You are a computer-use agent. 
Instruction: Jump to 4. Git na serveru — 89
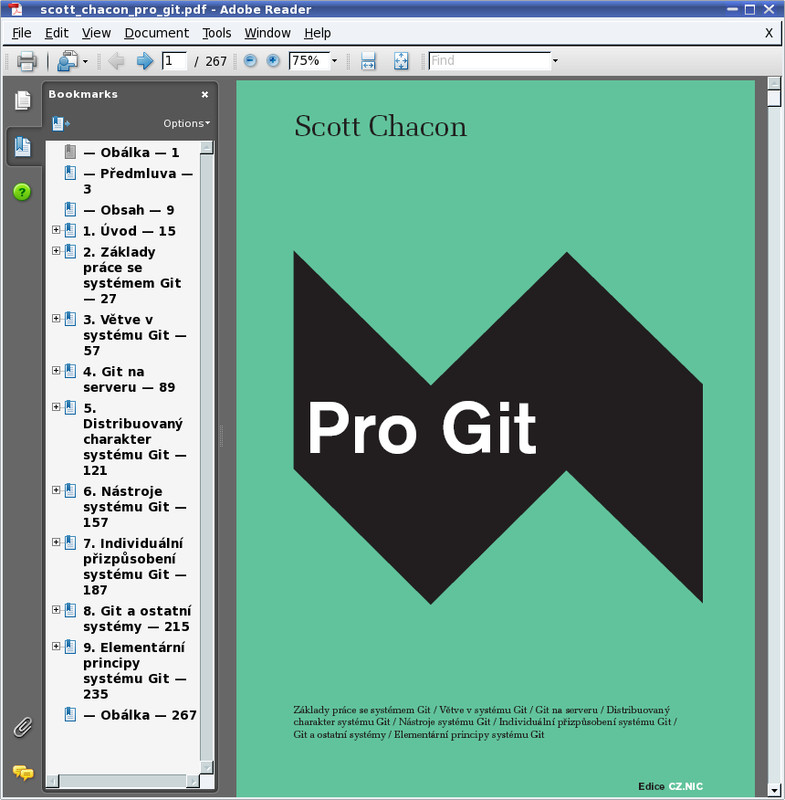(129, 380)
